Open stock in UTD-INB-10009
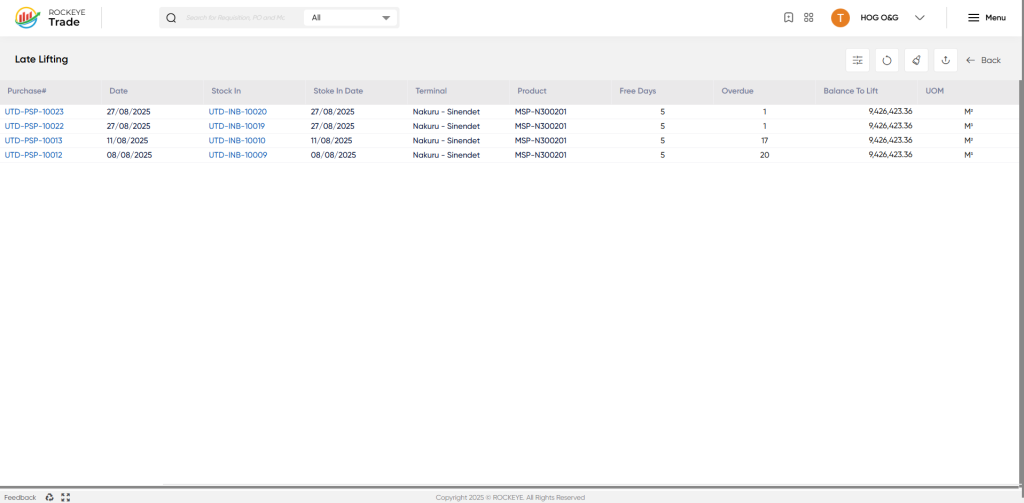1024x503 pixels. (x=238, y=155)
